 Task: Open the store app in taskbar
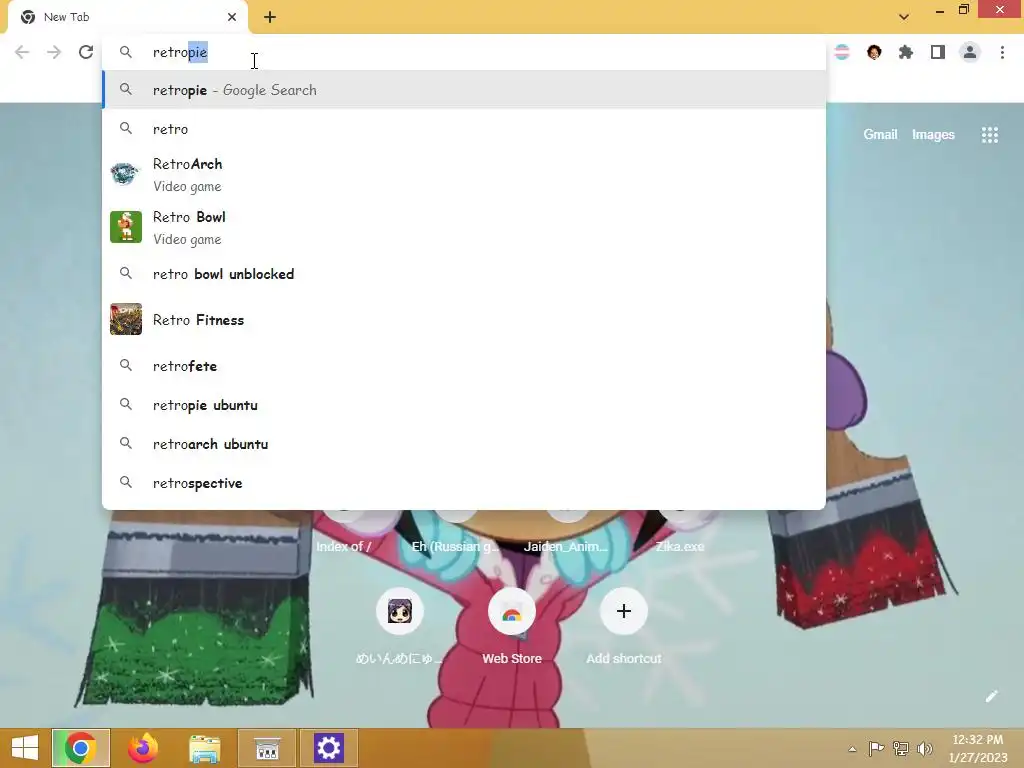pyautogui.click(x=266, y=748)
